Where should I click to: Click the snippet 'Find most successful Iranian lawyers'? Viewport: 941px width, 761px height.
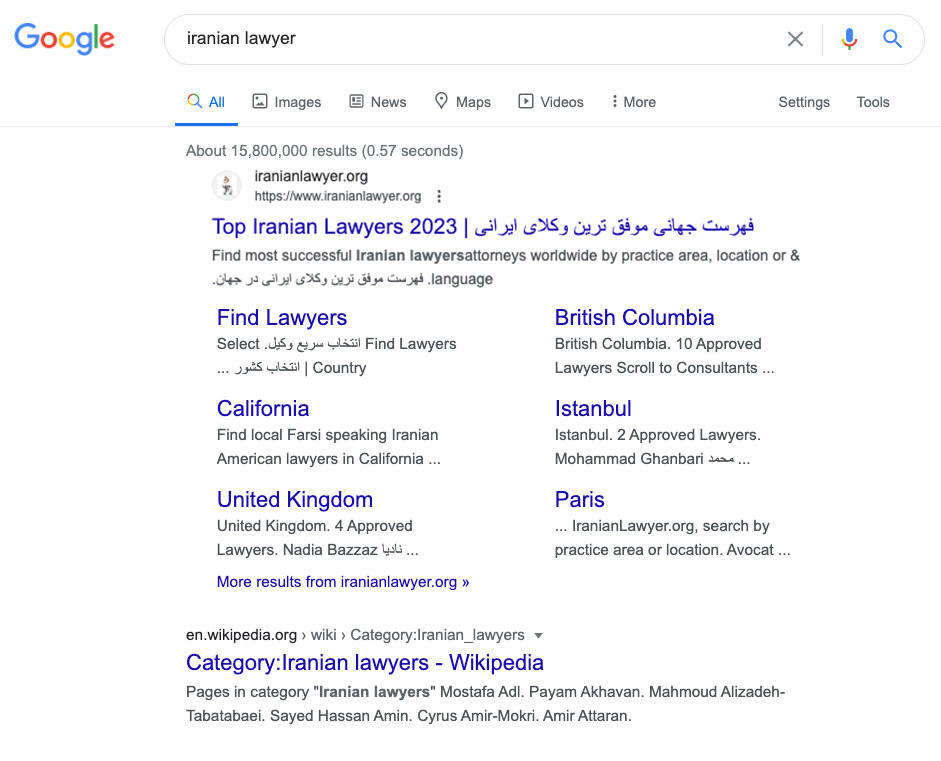[338, 256]
